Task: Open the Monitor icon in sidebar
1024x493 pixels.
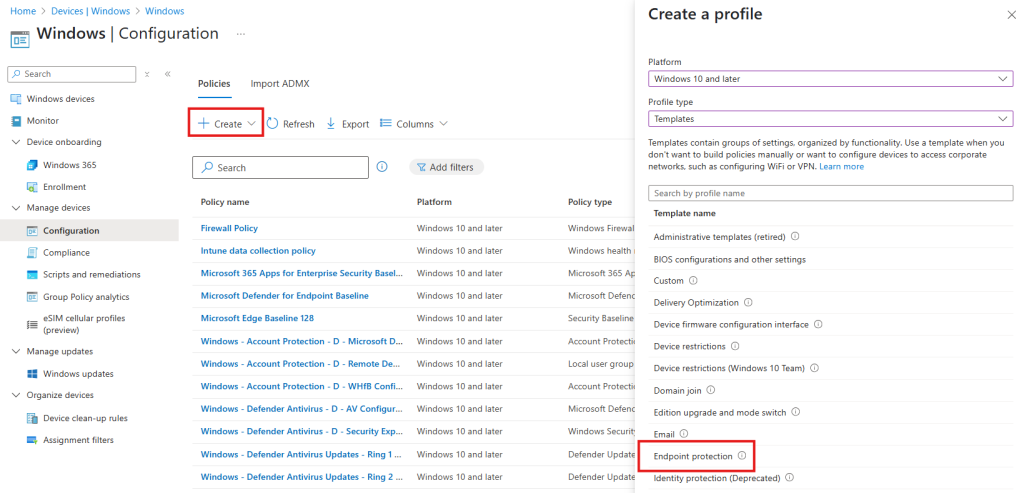Action: coord(16,121)
